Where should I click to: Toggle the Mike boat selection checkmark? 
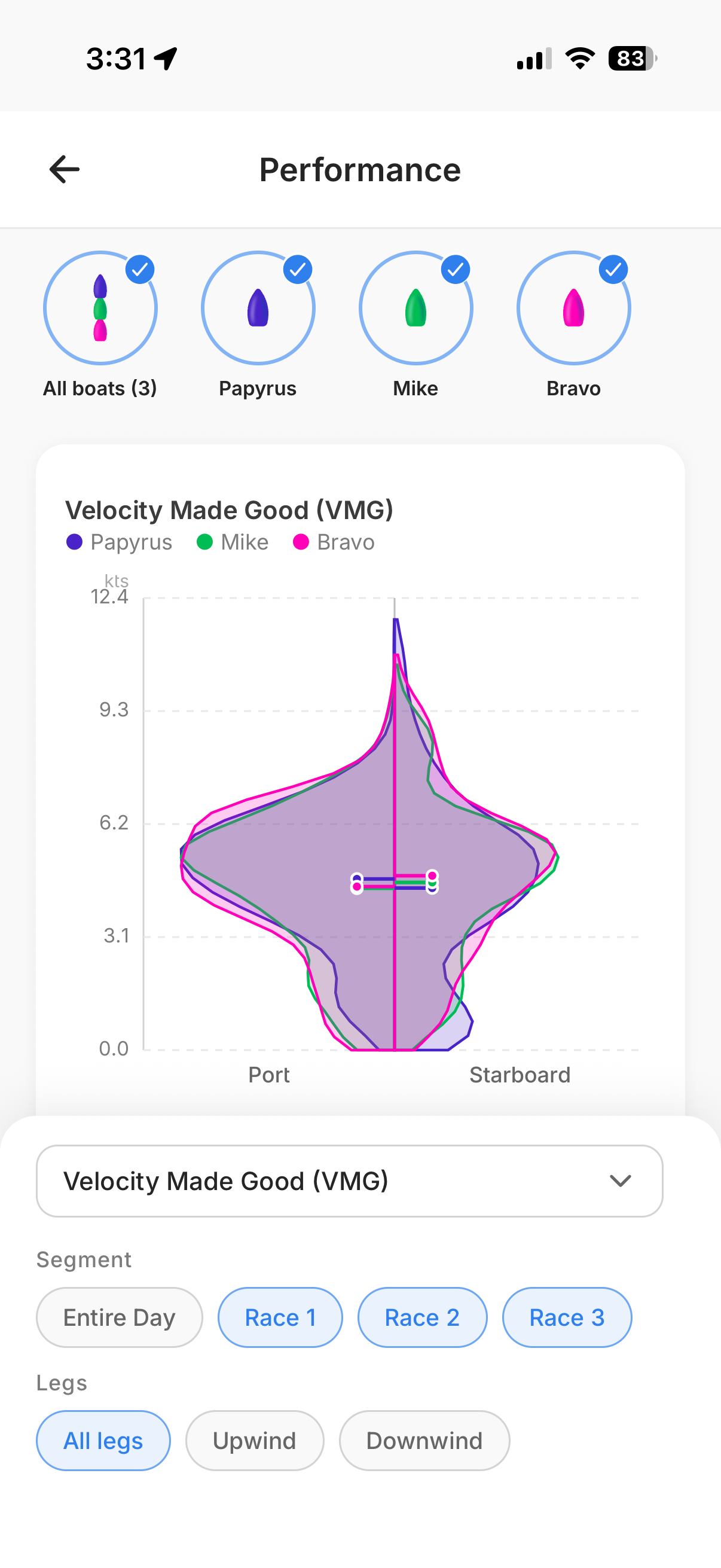pos(455,269)
